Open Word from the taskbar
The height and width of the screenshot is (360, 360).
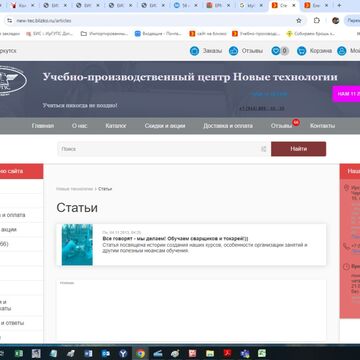point(88,353)
